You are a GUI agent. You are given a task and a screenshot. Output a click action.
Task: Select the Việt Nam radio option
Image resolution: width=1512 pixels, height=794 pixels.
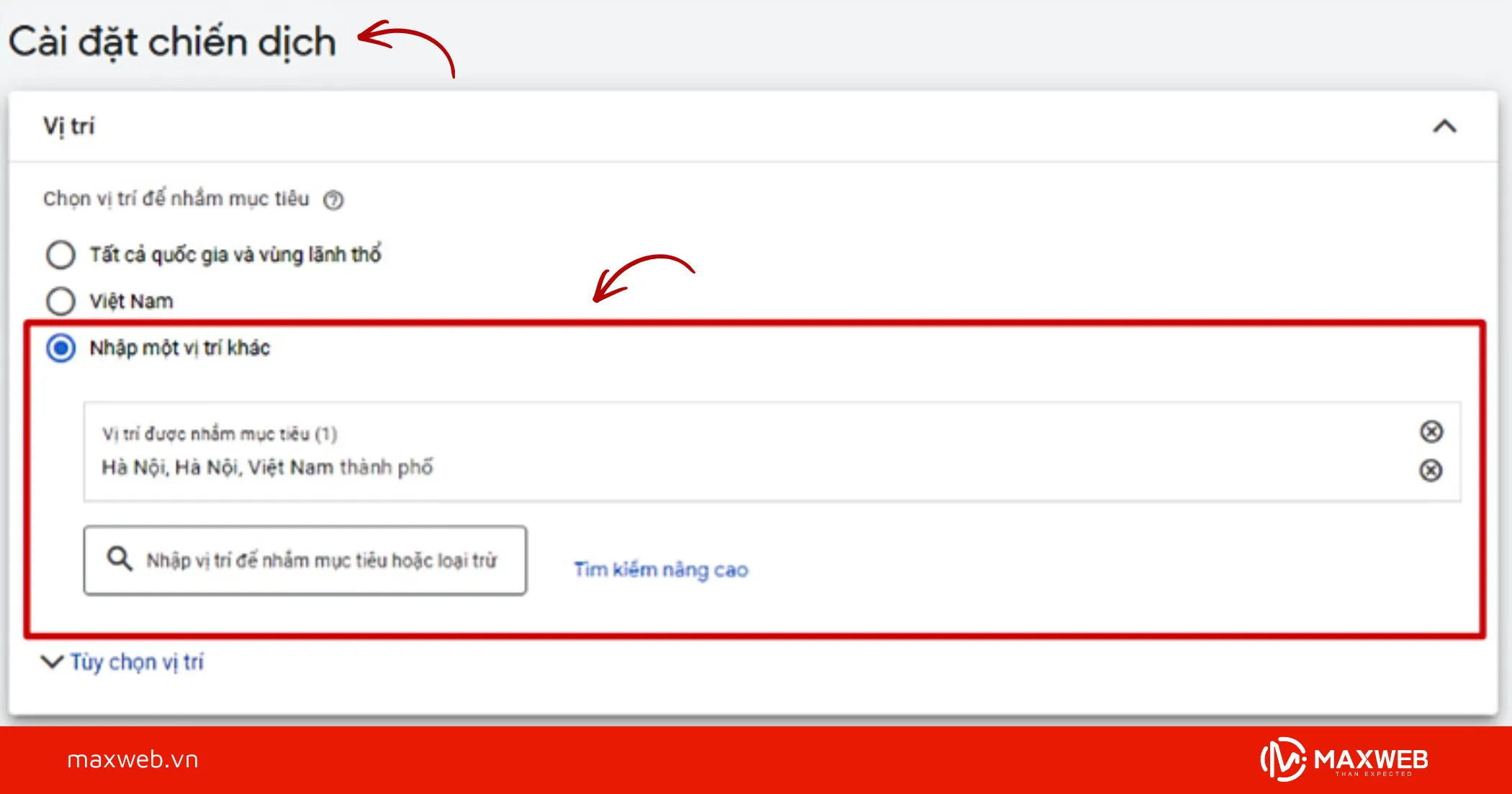(x=60, y=301)
